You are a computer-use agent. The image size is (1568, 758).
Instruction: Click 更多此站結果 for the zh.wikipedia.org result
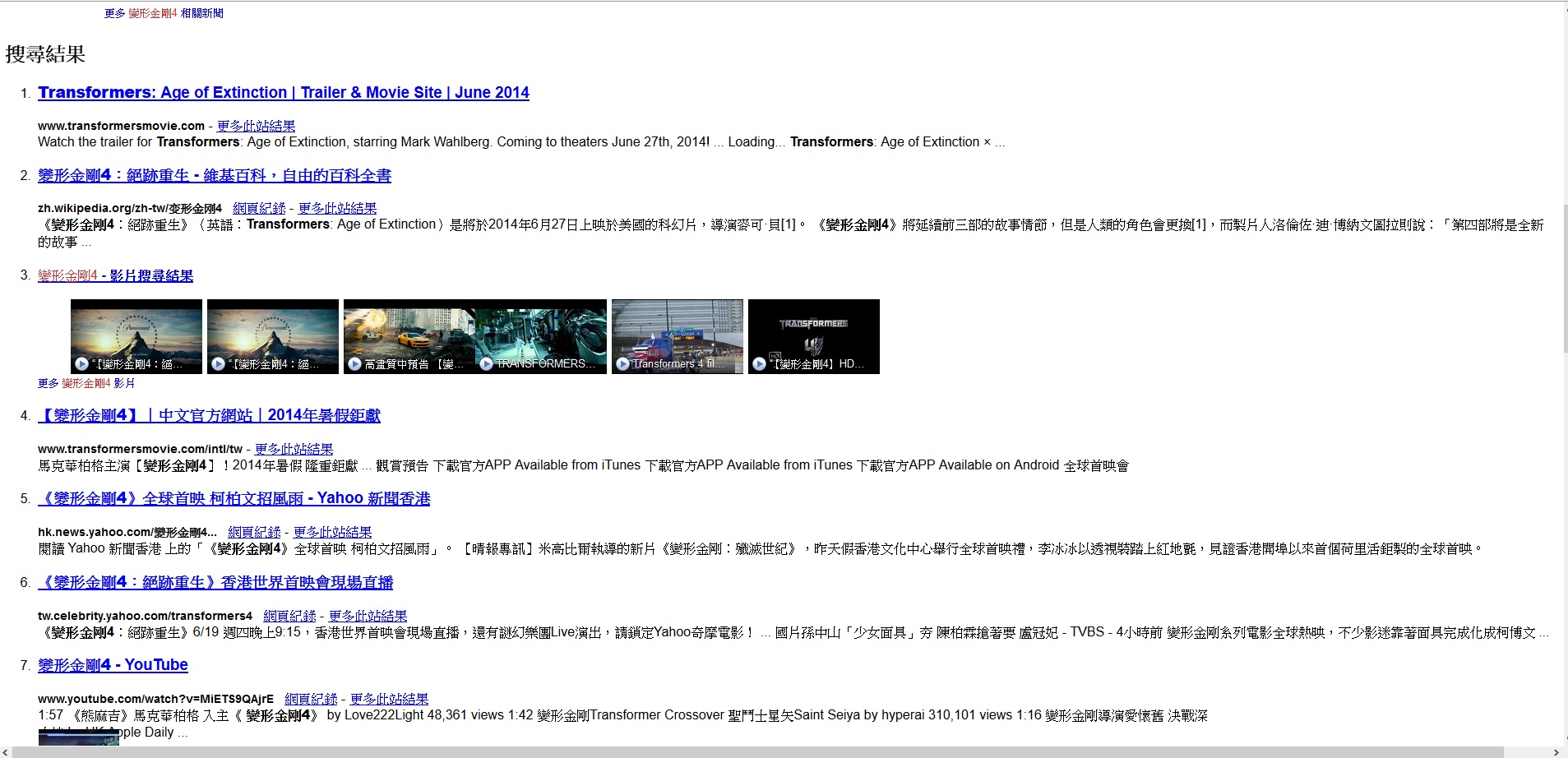[x=337, y=209]
